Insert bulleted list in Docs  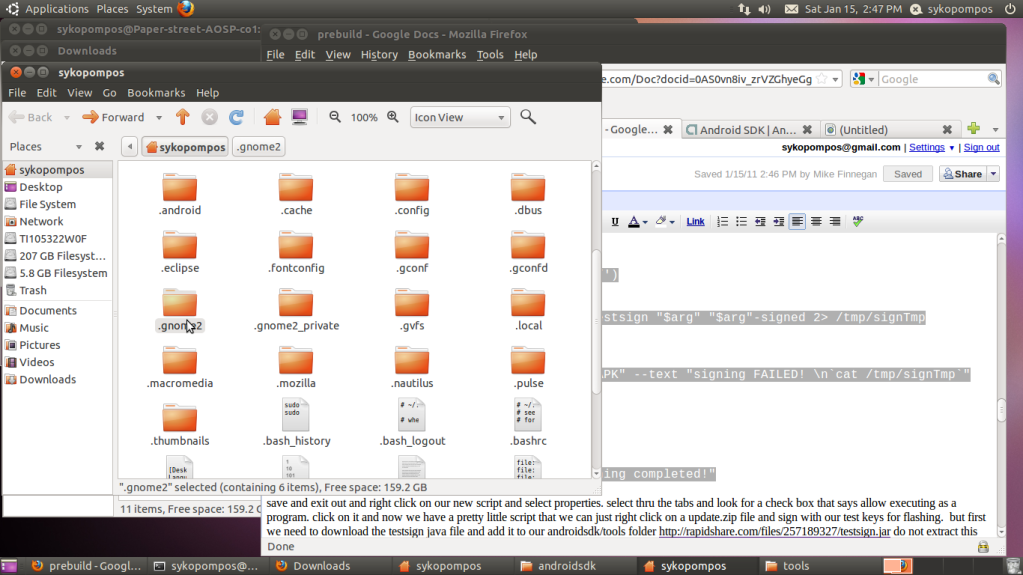741,221
